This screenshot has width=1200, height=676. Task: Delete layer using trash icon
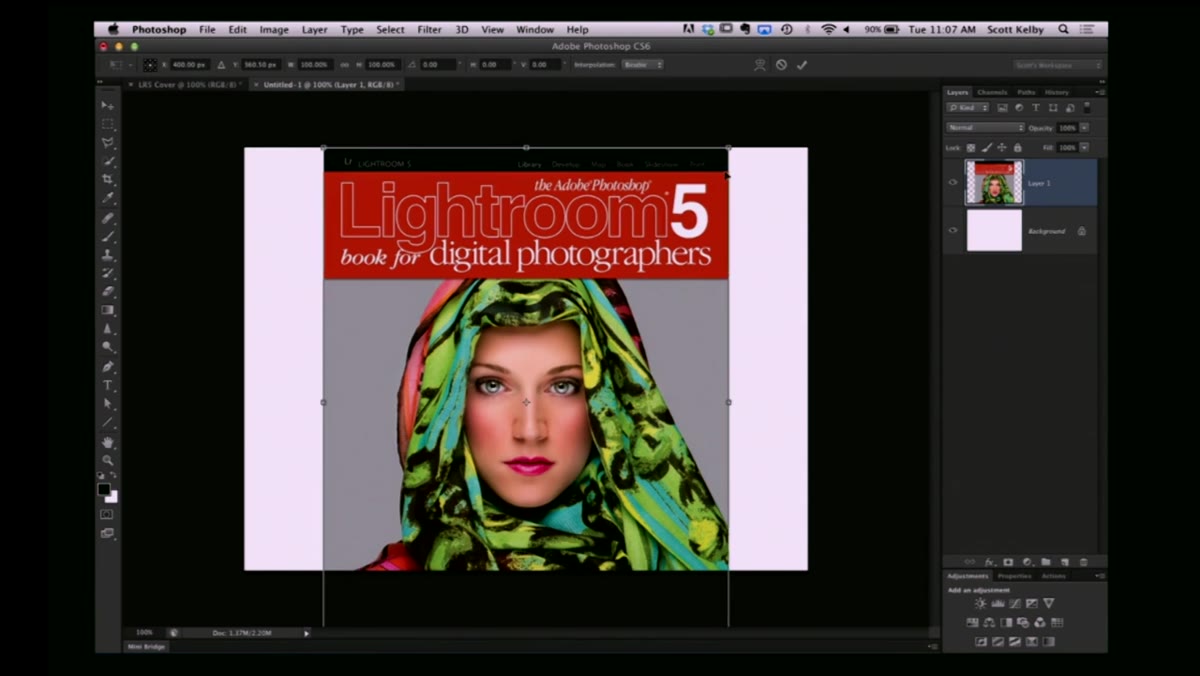pos(1083,562)
